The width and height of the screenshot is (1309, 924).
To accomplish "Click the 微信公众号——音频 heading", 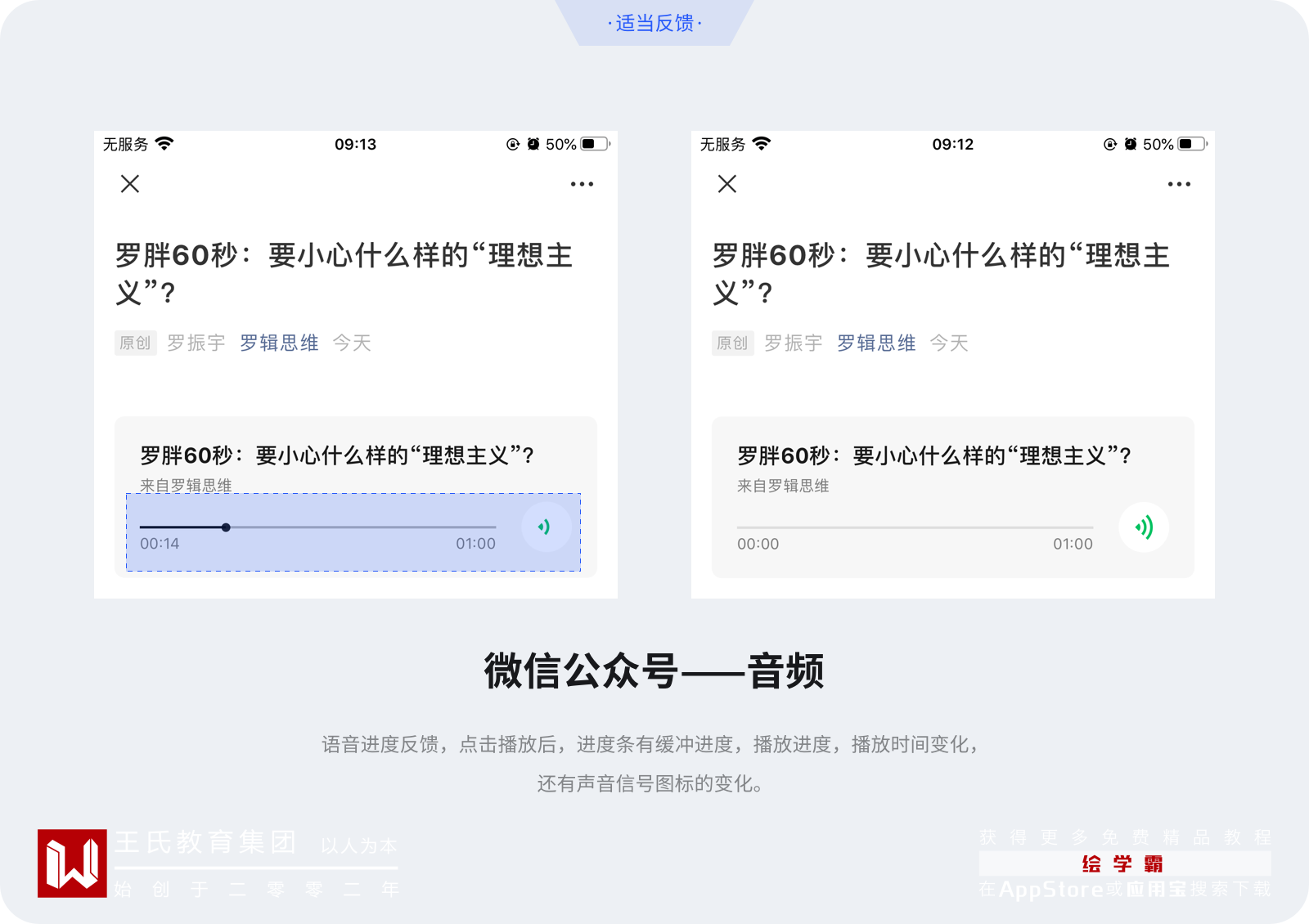I will 654,671.
